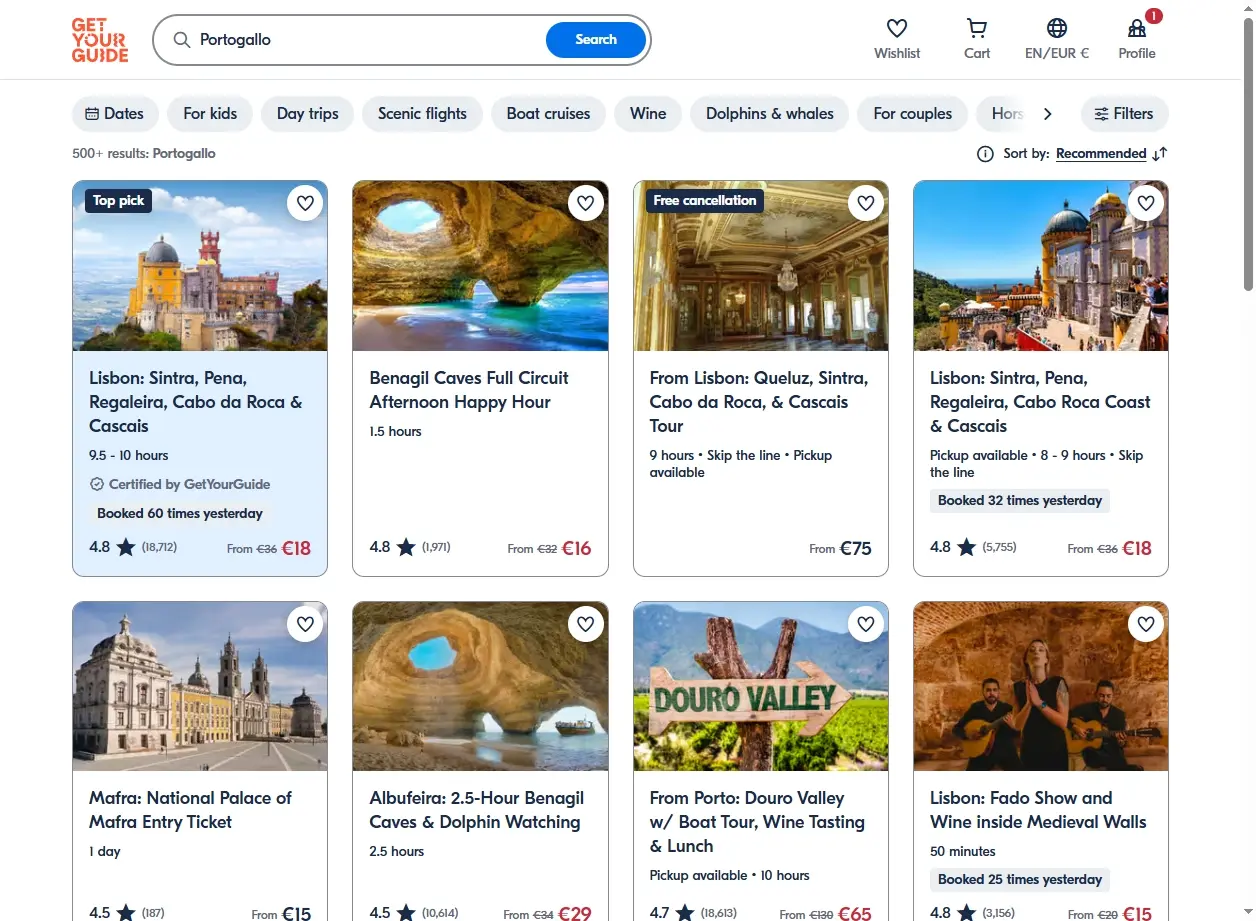The width and height of the screenshot is (1256, 921).
Task: Show more filter chips with right arrow
Action: tap(1048, 114)
